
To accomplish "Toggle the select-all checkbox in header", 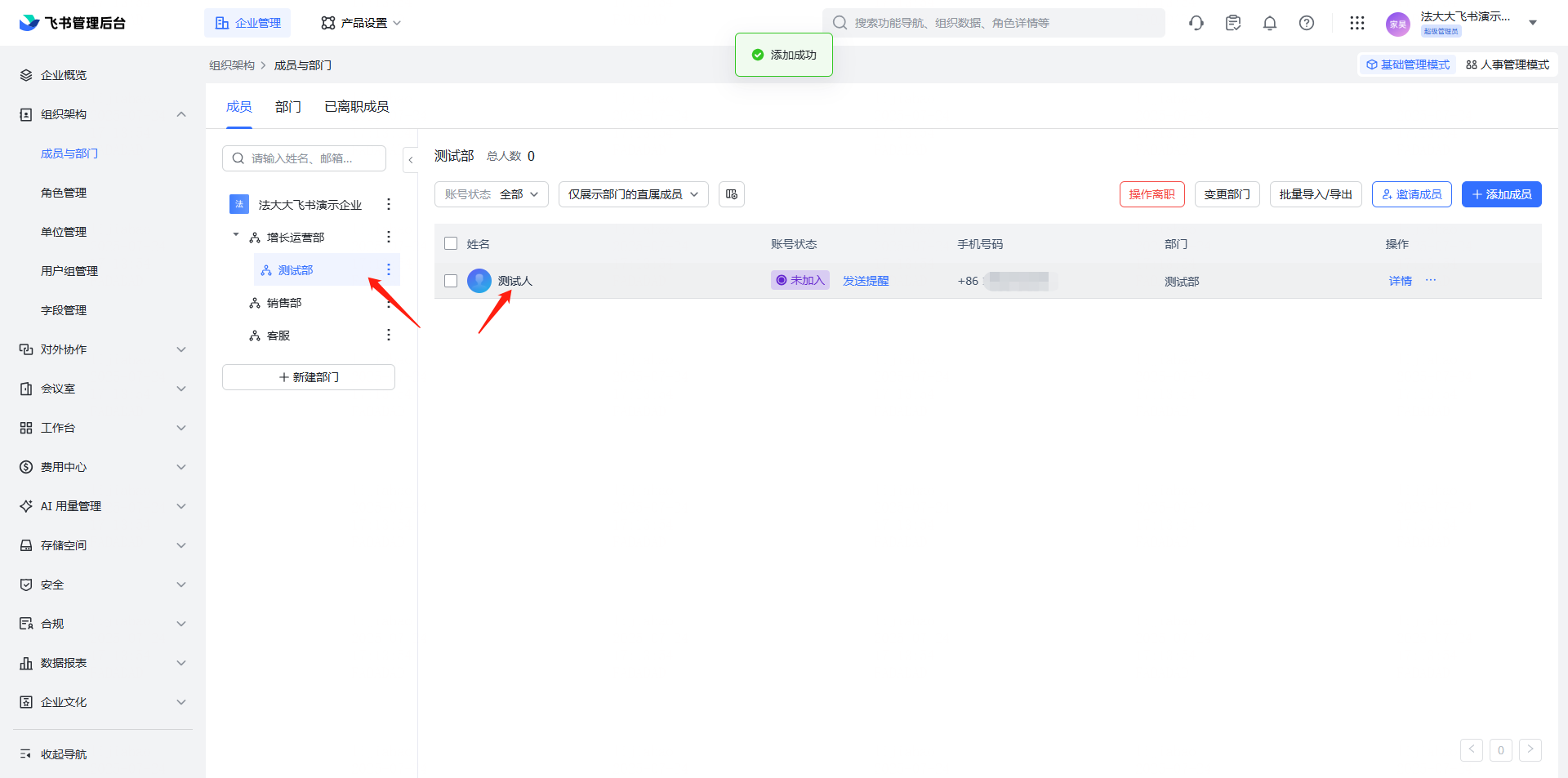I will tap(451, 243).
